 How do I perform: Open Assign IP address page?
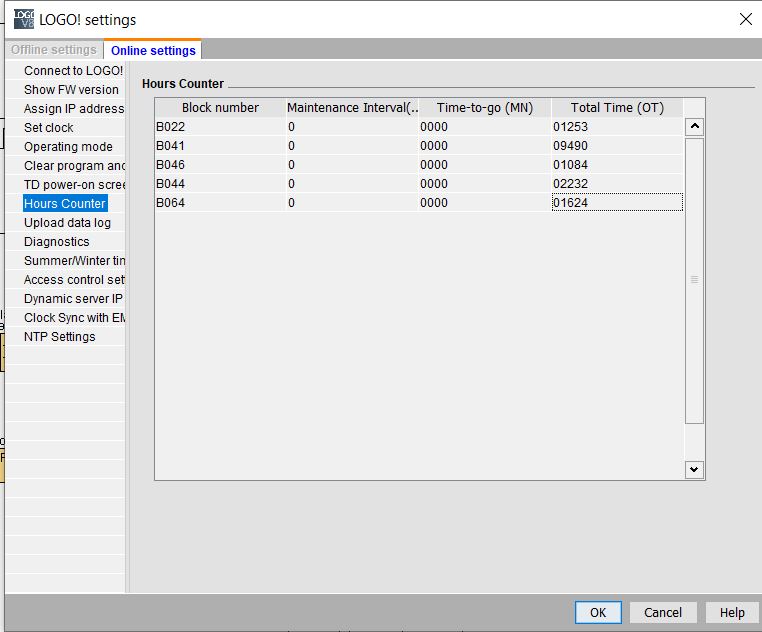[x=74, y=108]
